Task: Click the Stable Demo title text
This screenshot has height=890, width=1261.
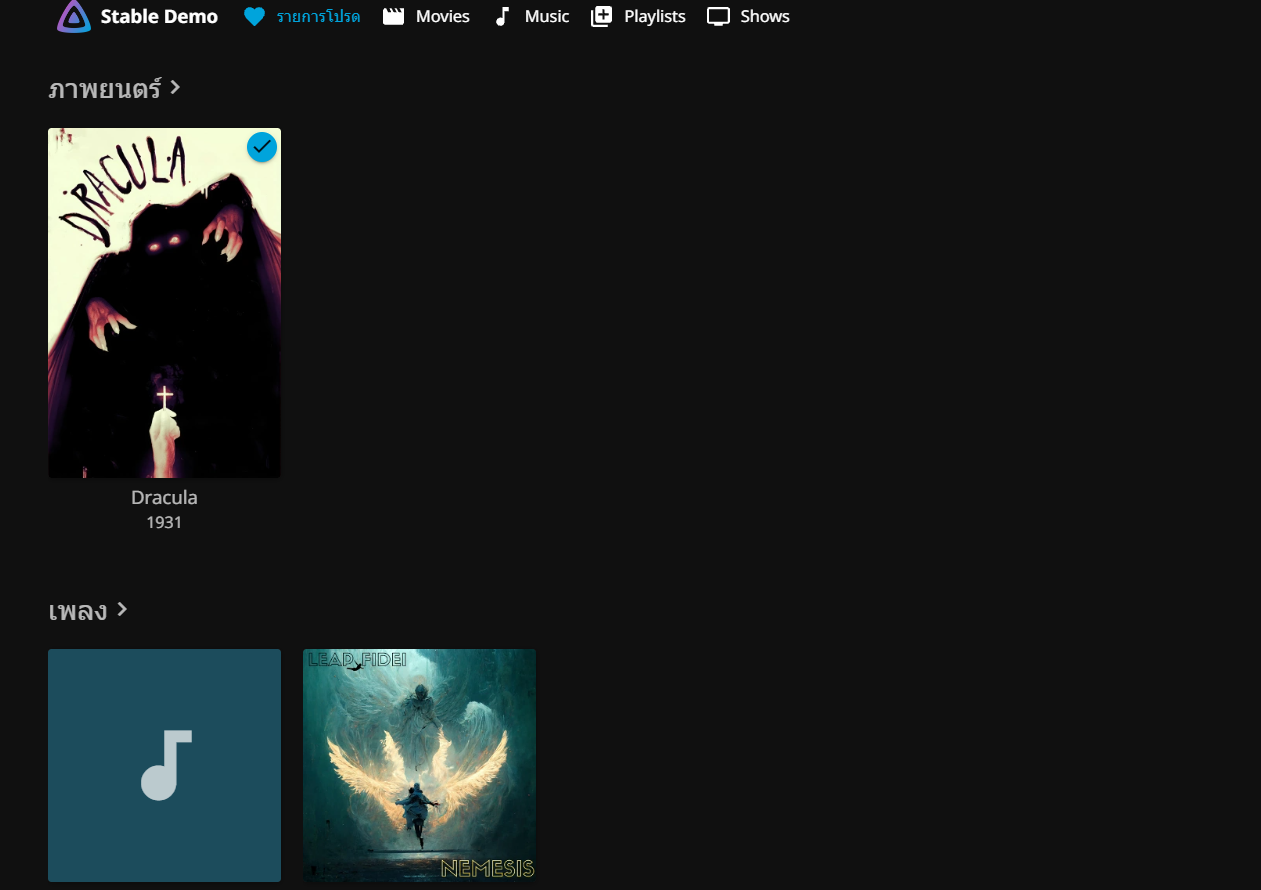Action: coord(159,17)
